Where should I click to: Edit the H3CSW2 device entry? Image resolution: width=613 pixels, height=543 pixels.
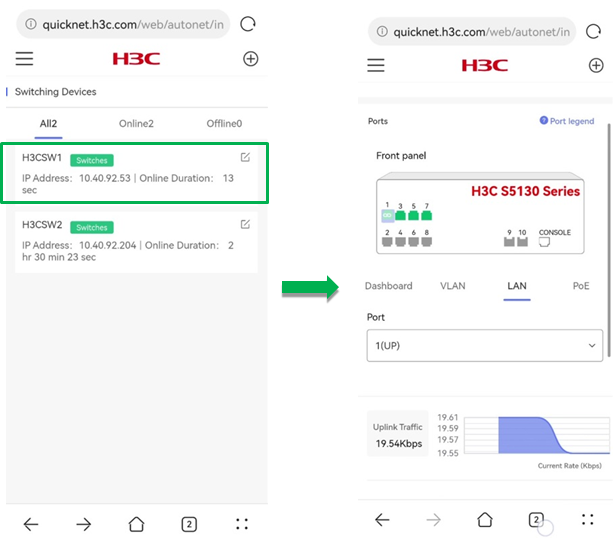(x=245, y=224)
